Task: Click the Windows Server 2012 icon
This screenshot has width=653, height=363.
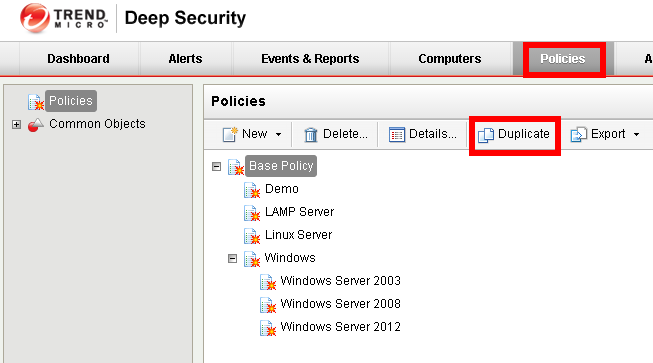Action: tap(268, 328)
